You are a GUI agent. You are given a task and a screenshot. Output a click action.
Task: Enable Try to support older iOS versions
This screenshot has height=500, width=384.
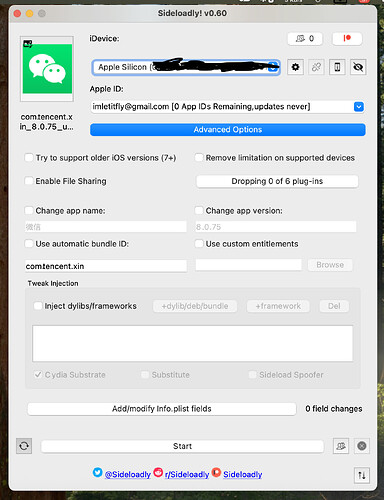[29, 157]
